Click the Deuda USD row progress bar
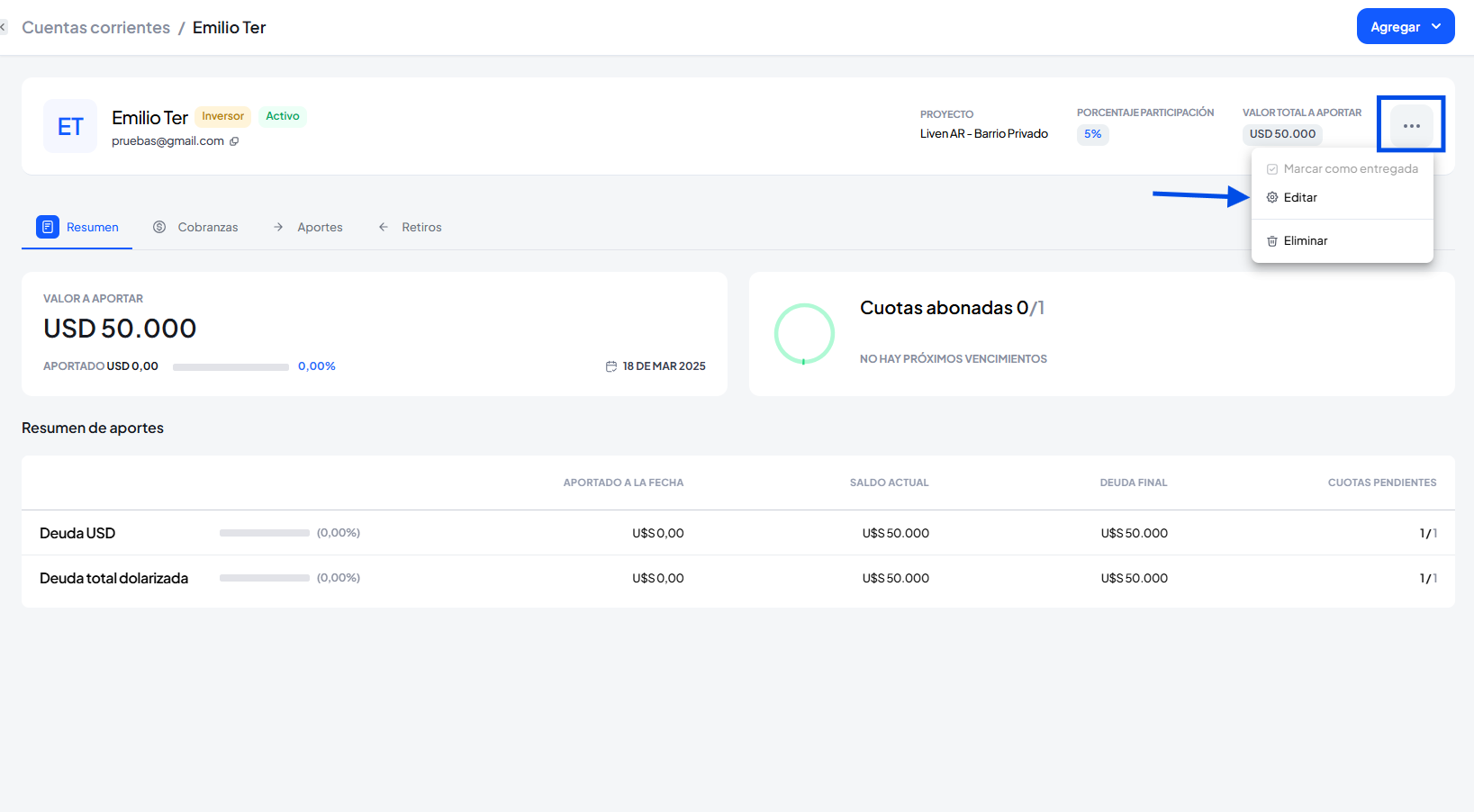This screenshot has width=1474, height=812. [x=264, y=533]
